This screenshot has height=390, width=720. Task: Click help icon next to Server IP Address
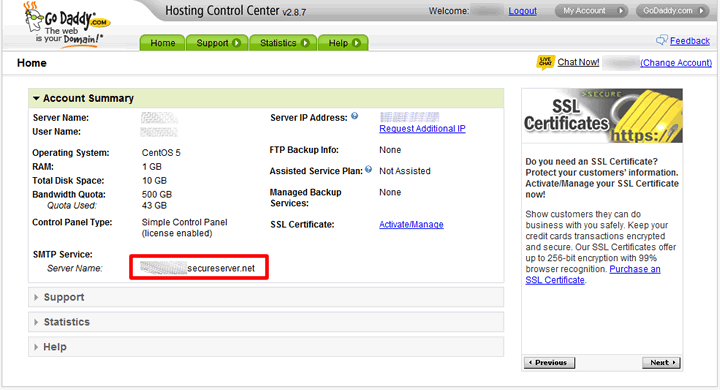pyautogui.click(x=354, y=116)
